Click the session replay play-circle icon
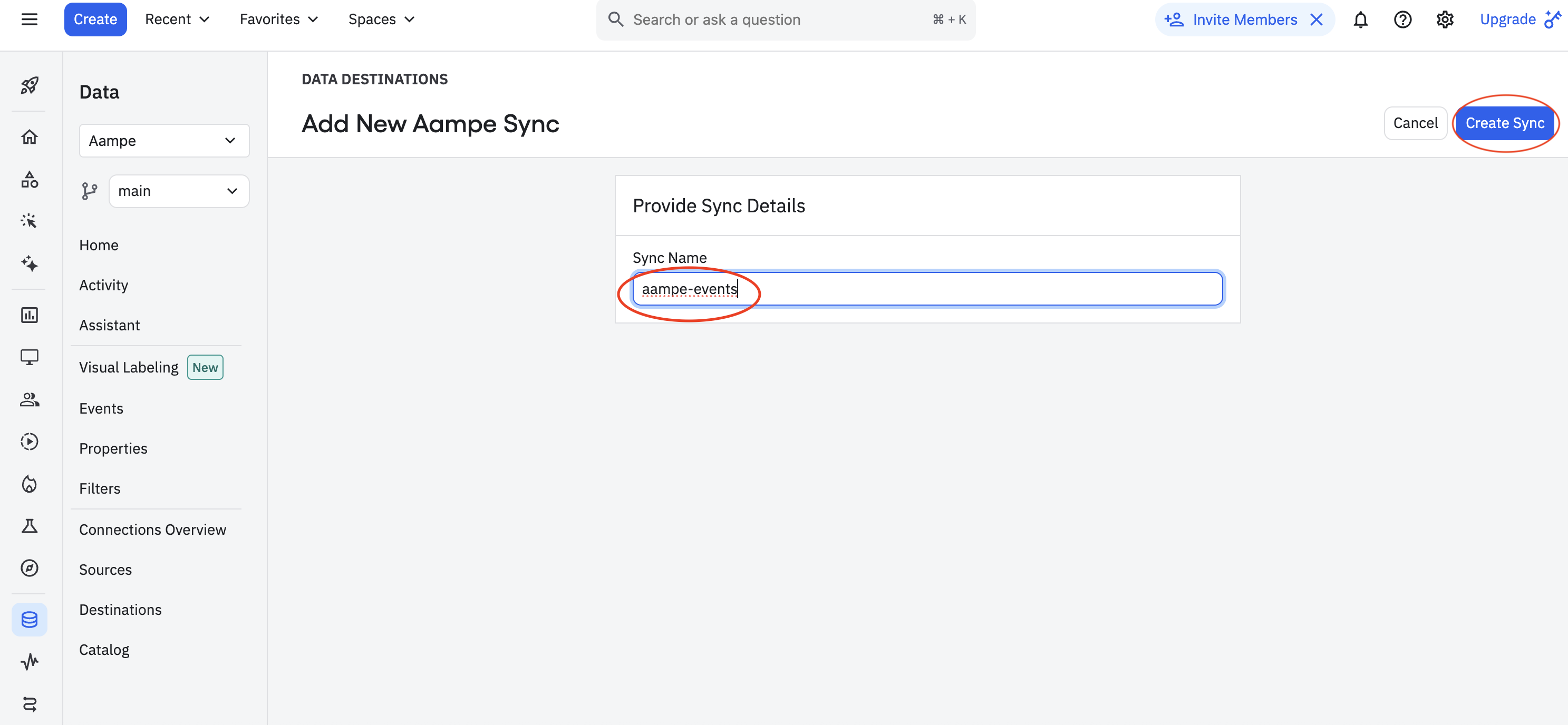Viewport: 1568px width, 725px height. point(29,442)
